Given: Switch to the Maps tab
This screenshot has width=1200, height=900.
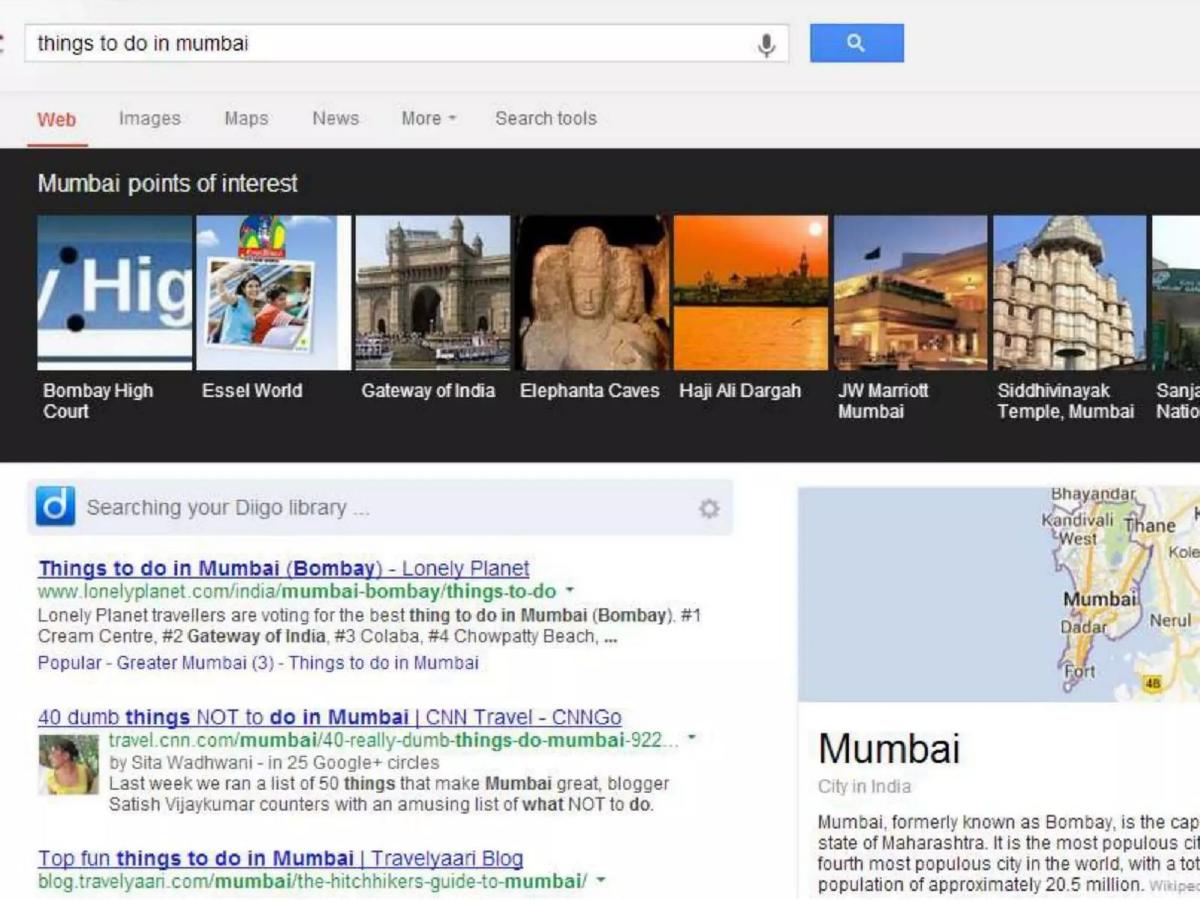Looking at the screenshot, I should tap(246, 118).
